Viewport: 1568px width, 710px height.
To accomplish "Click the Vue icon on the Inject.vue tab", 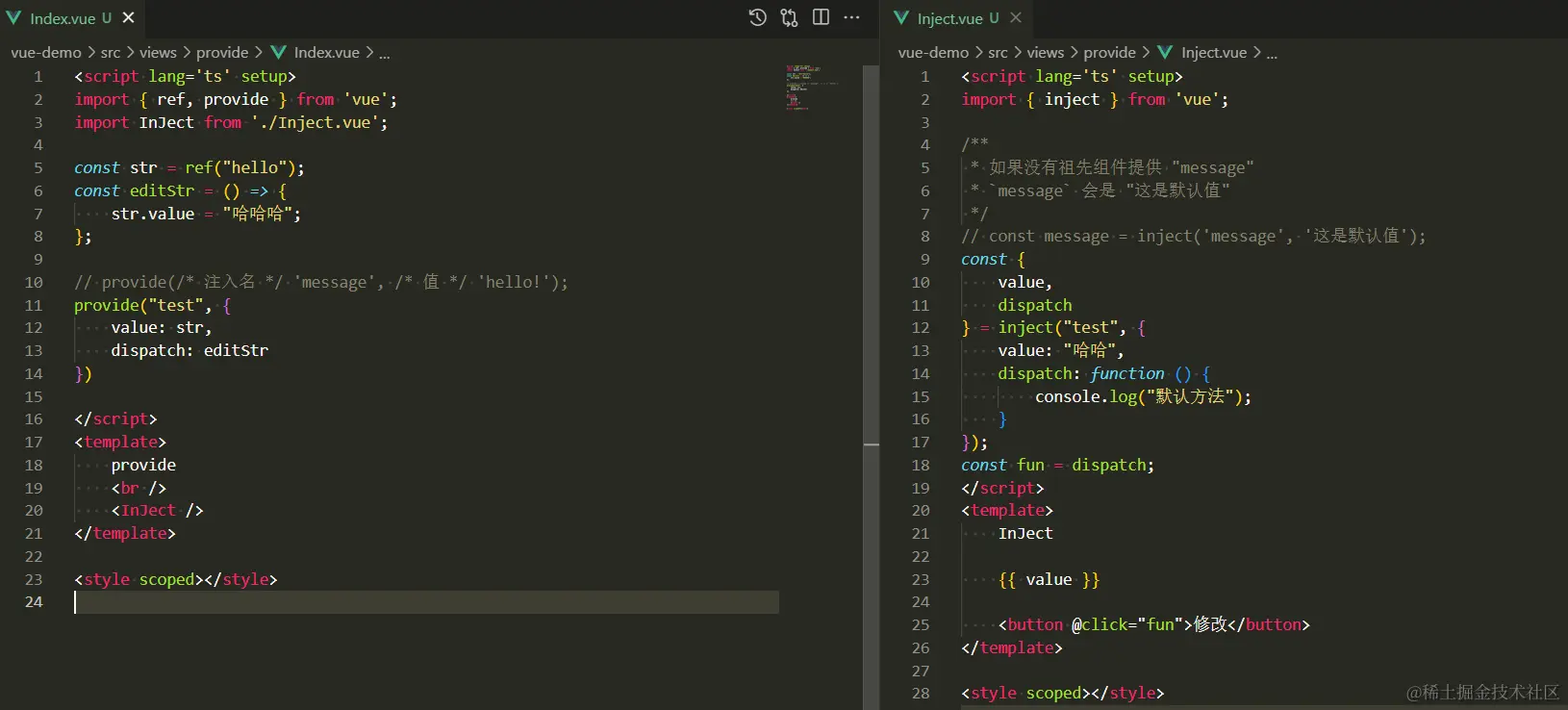I will pyautogui.click(x=901, y=18).
